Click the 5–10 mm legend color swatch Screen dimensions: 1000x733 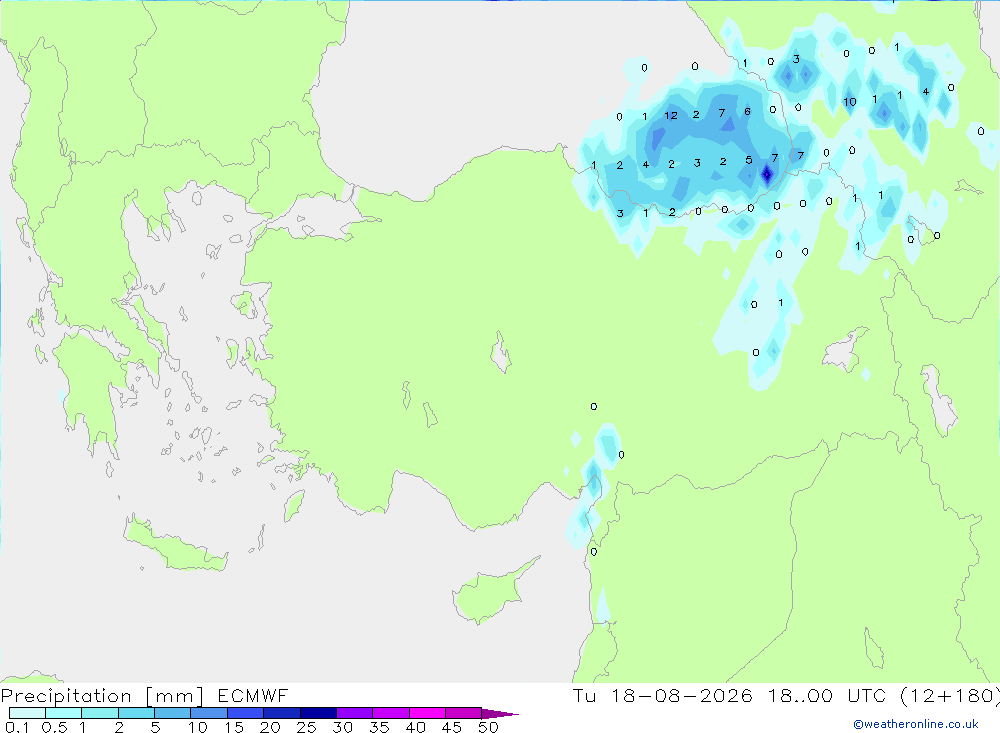tap(173, 713)
